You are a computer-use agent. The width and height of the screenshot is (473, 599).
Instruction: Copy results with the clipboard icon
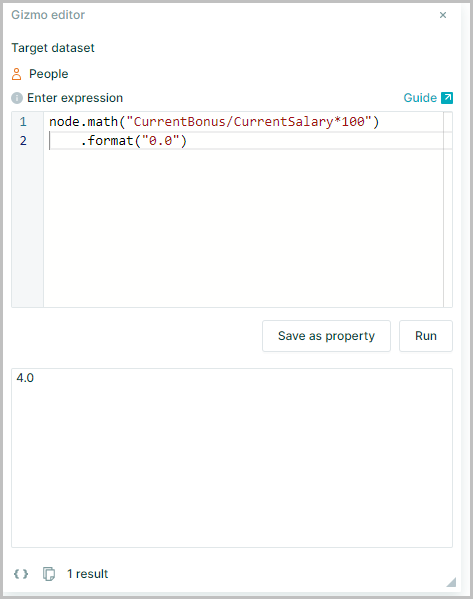pos(49,574)
